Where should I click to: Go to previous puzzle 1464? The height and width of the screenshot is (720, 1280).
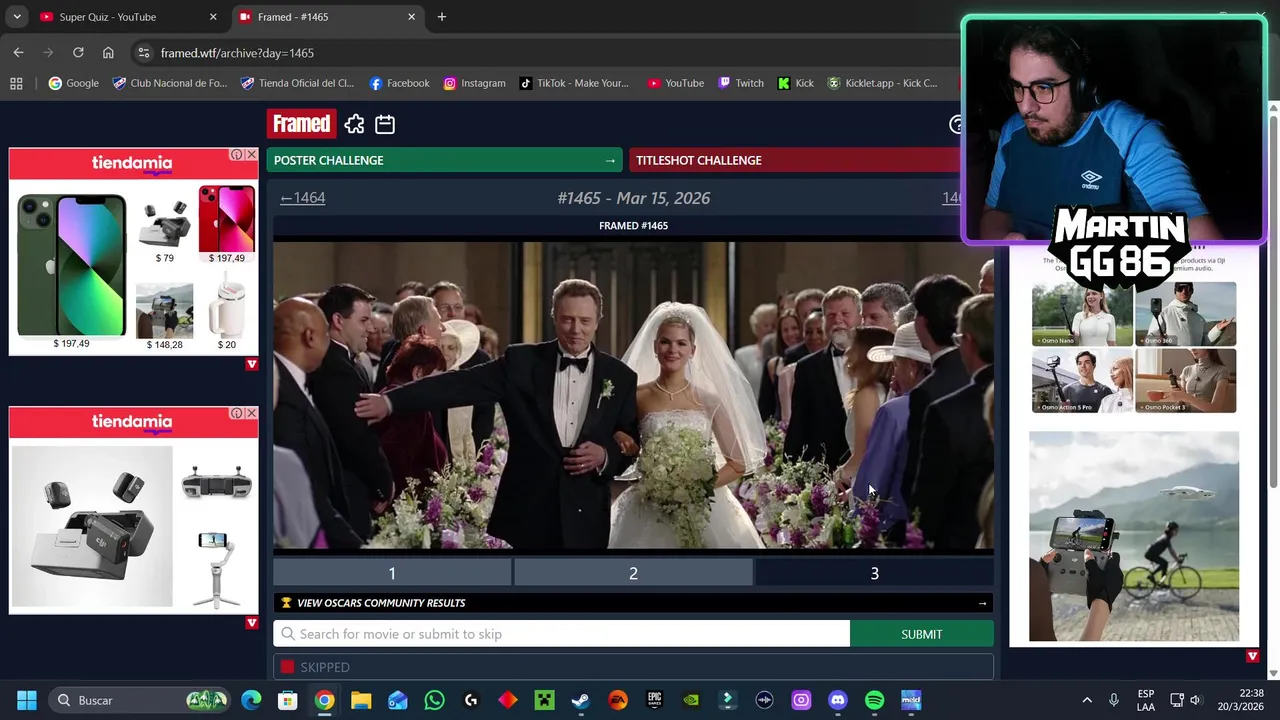[302, 198]
